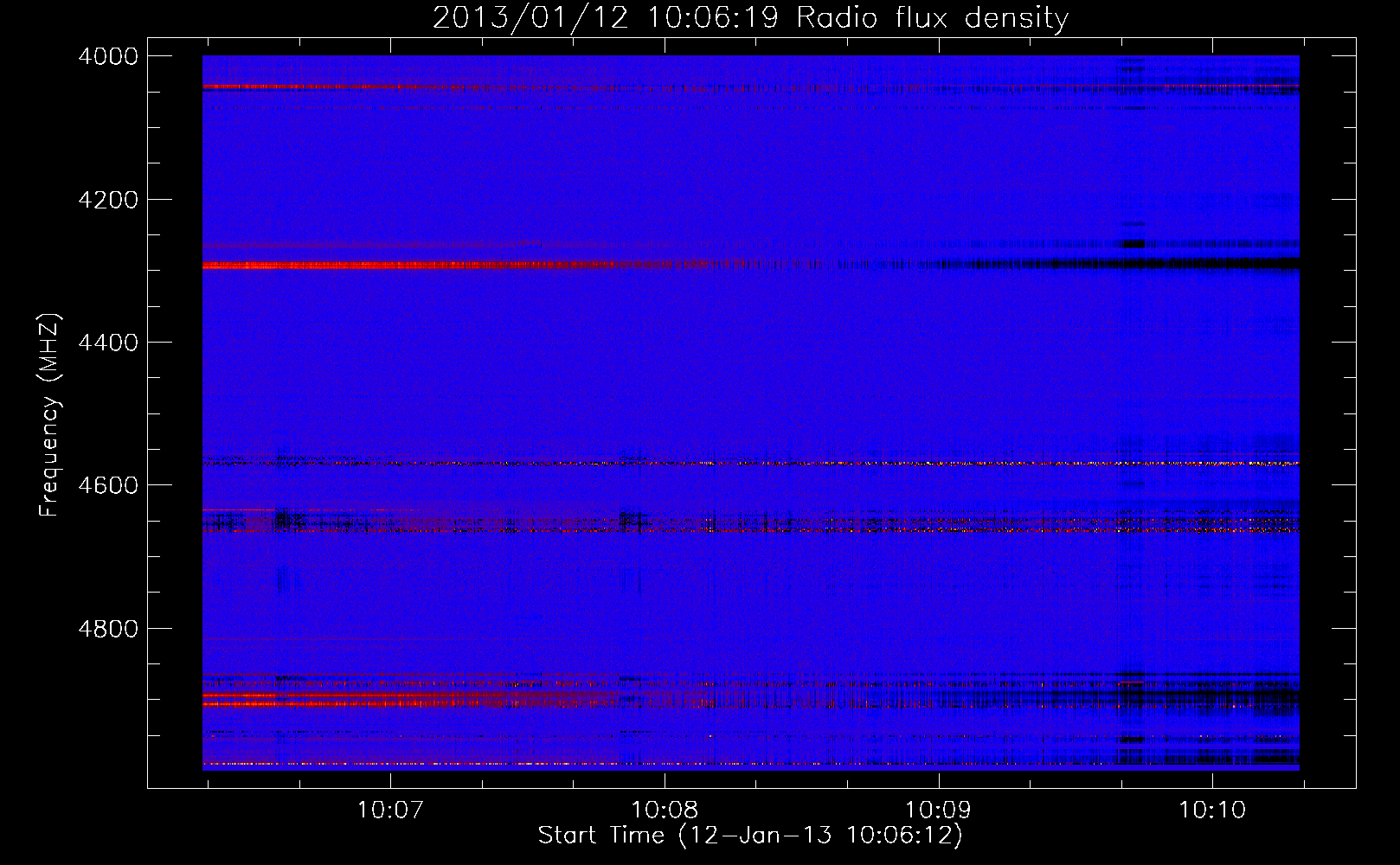Click the 4600 frequency tick label
The height and width of the screenshot is (865, 1400).
(108, 485)
